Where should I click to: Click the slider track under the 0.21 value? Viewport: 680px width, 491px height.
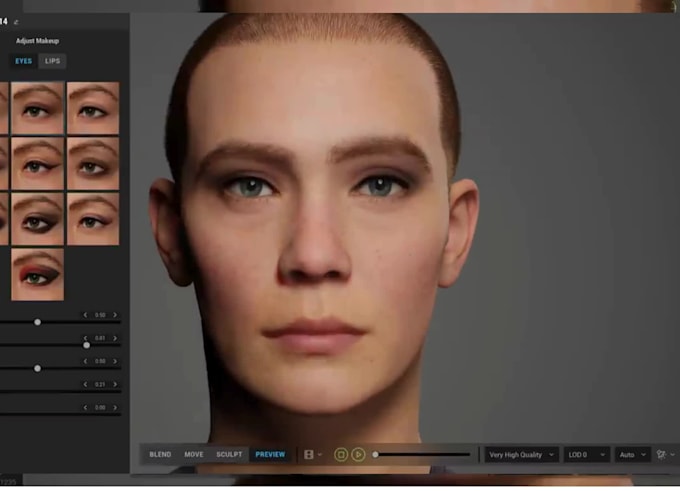click(x=60, y=392)
